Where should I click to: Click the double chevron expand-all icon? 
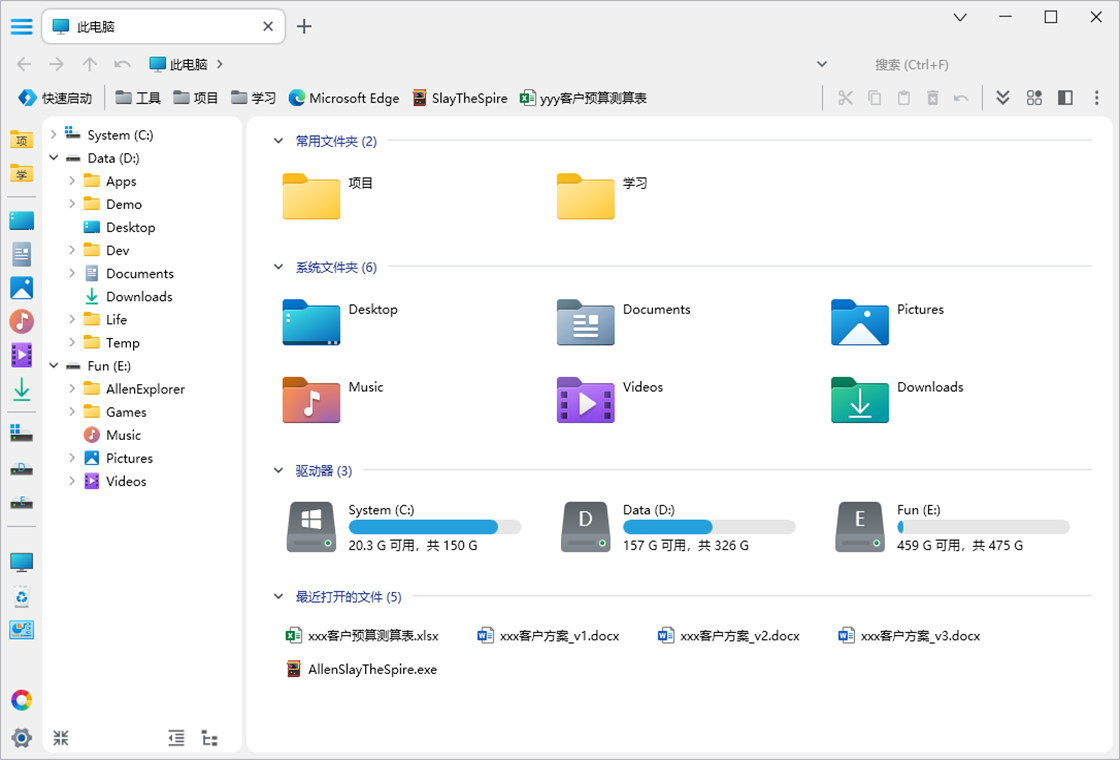tap(1003, 98)
